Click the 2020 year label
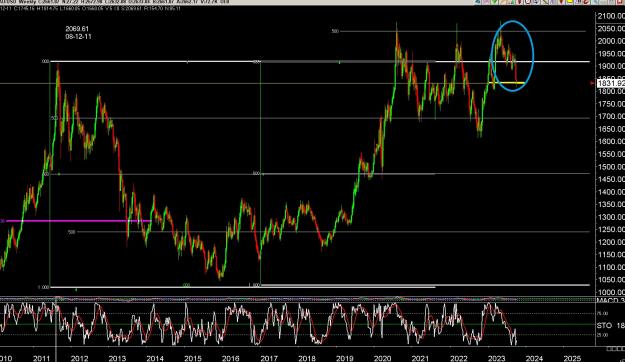The image size is (625, 362). coord(383,358)
